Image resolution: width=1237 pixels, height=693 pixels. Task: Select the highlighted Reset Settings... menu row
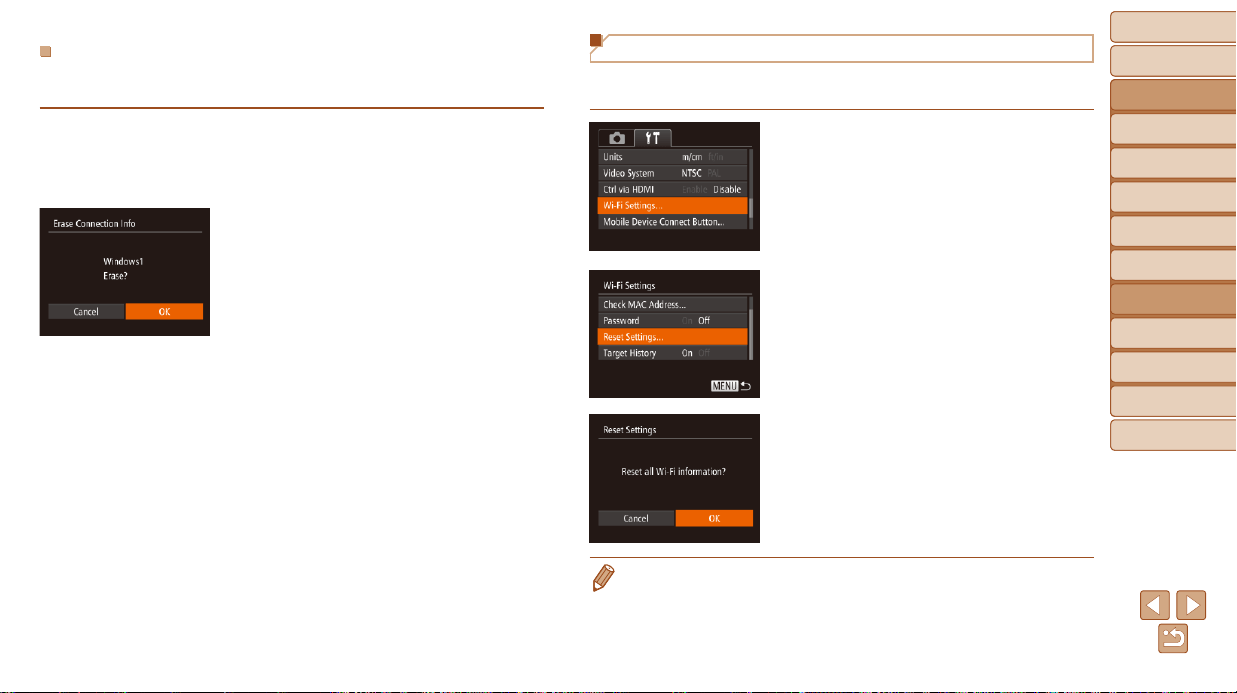coord(672,337)
